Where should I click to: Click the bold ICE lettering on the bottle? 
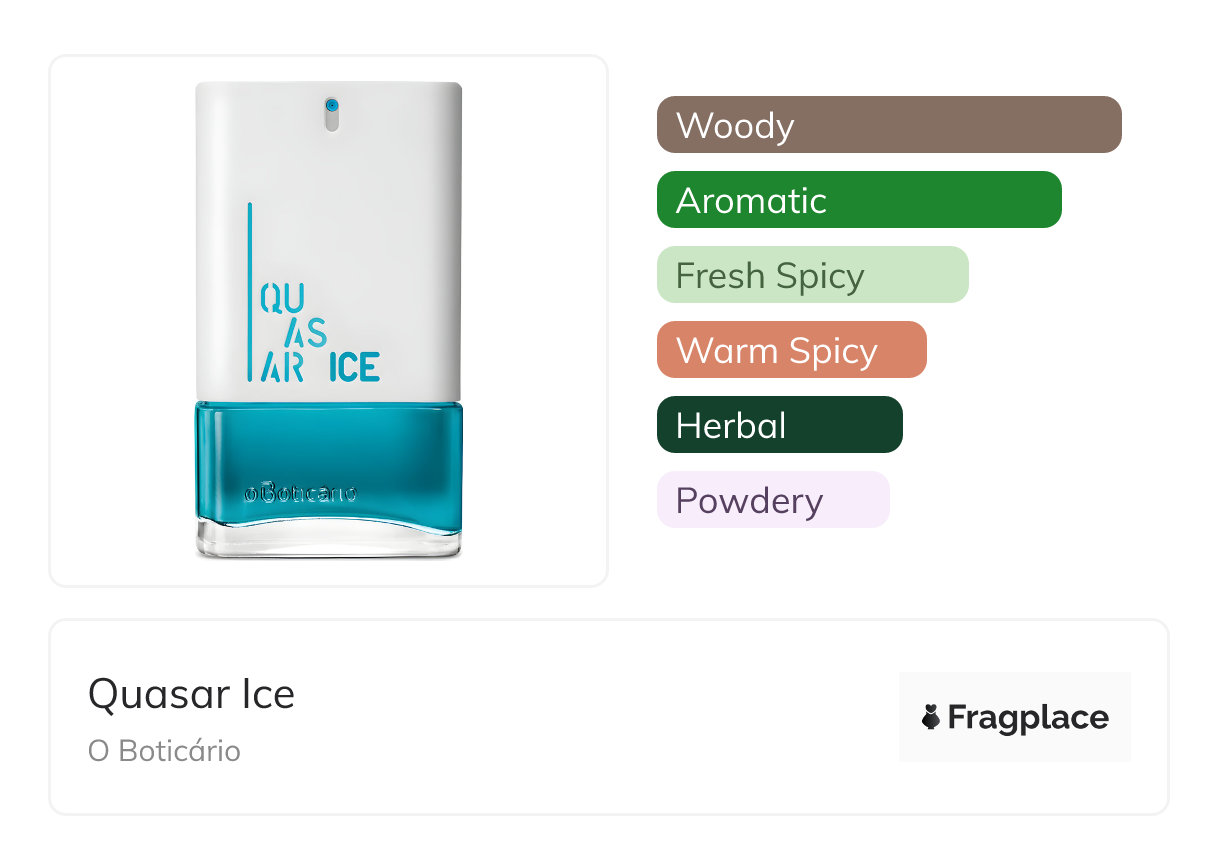click(353, 367)
